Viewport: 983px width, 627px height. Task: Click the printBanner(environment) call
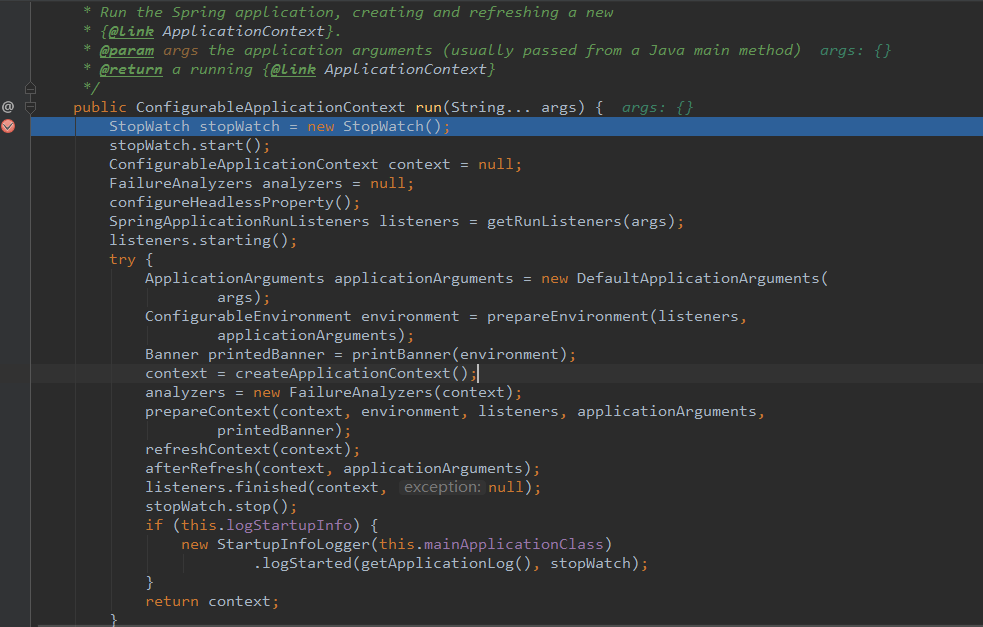coord(459,354)
